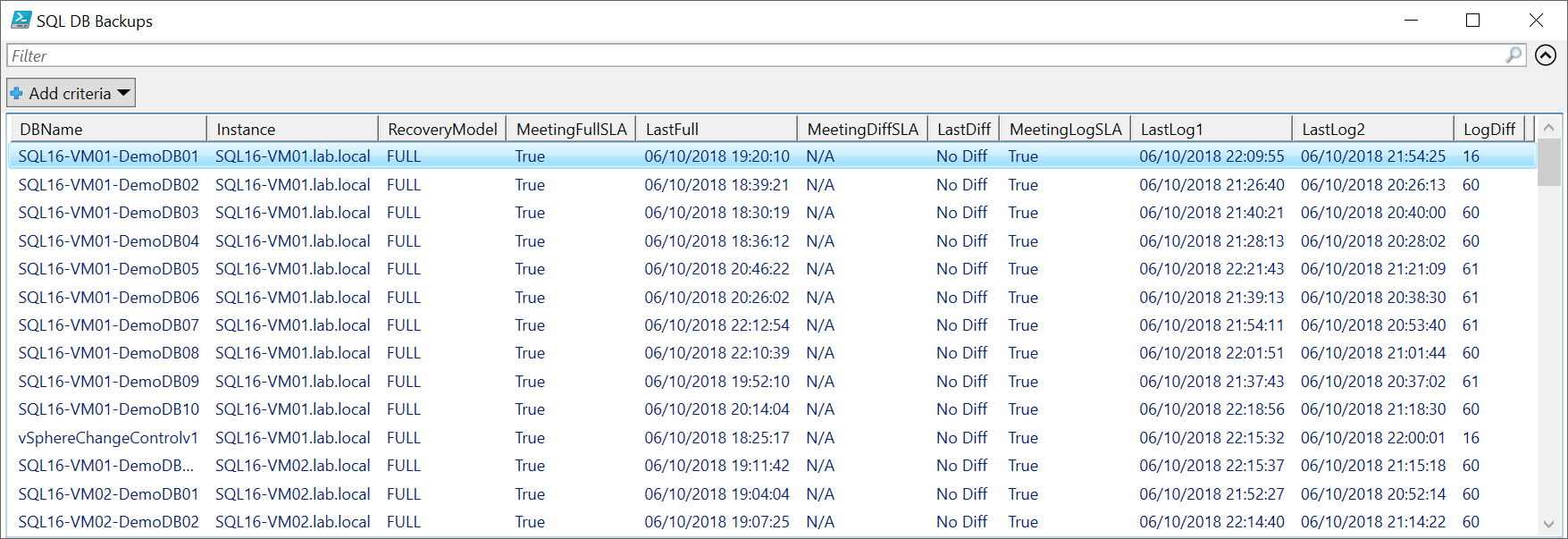
Task: Click the LogDiff column header
Action: tap(1488, 129)
